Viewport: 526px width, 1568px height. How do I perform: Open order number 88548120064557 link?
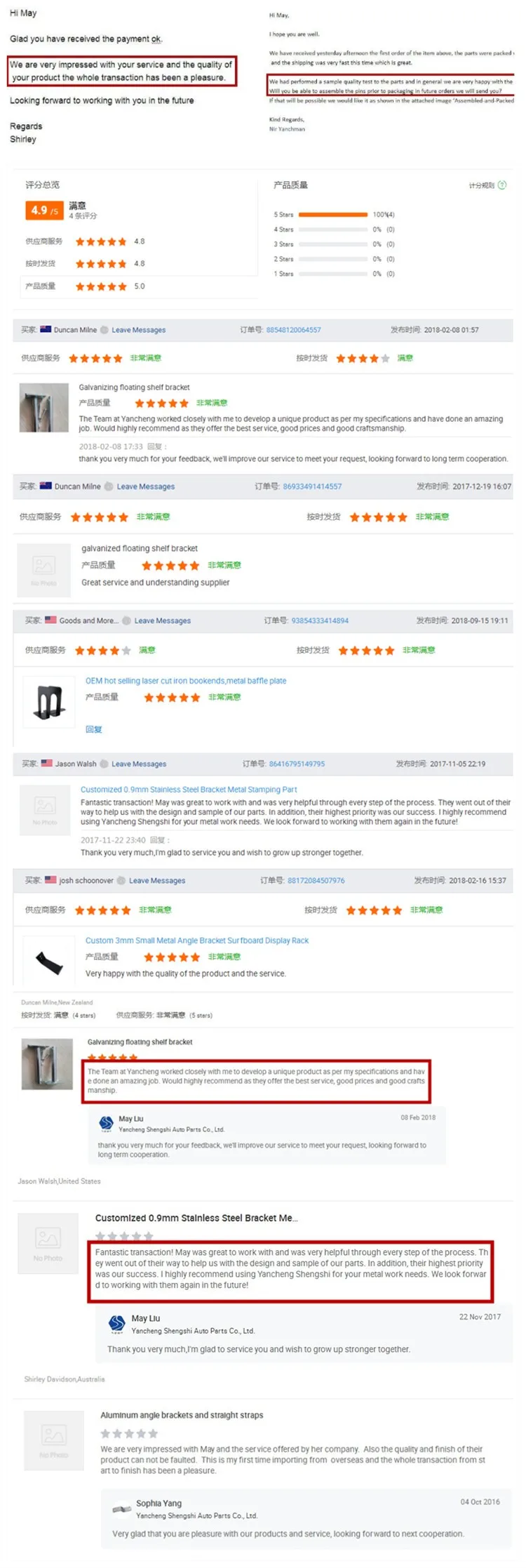pos(293,330)
